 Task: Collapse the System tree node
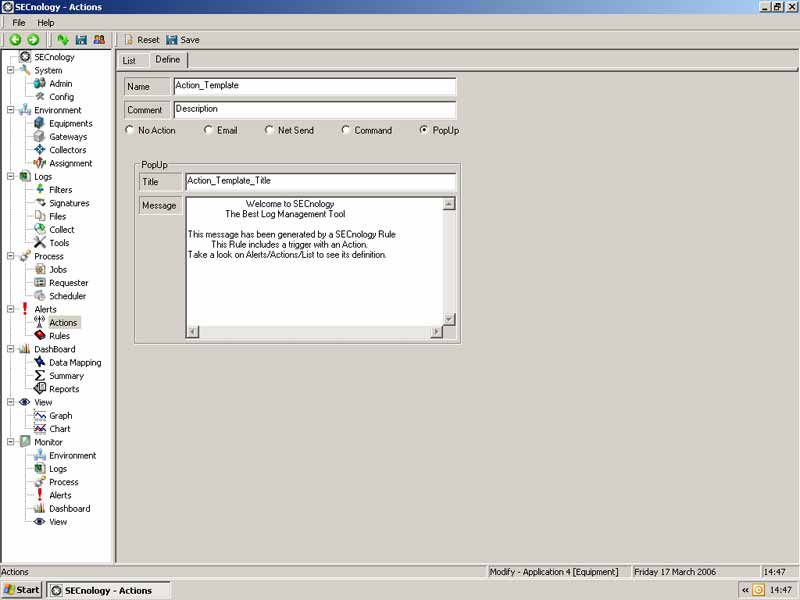(x=10, y=70)
